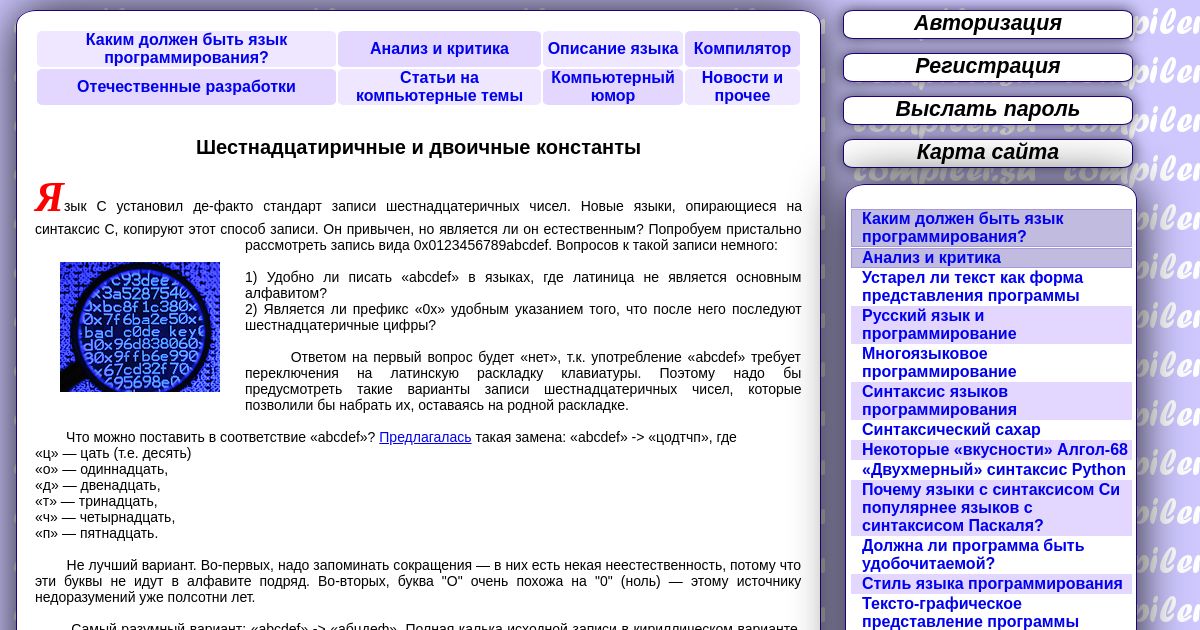Open «Устарел ли текст как форма представления программы»
Screen dimensions: 1200x630
click(991, 287)
